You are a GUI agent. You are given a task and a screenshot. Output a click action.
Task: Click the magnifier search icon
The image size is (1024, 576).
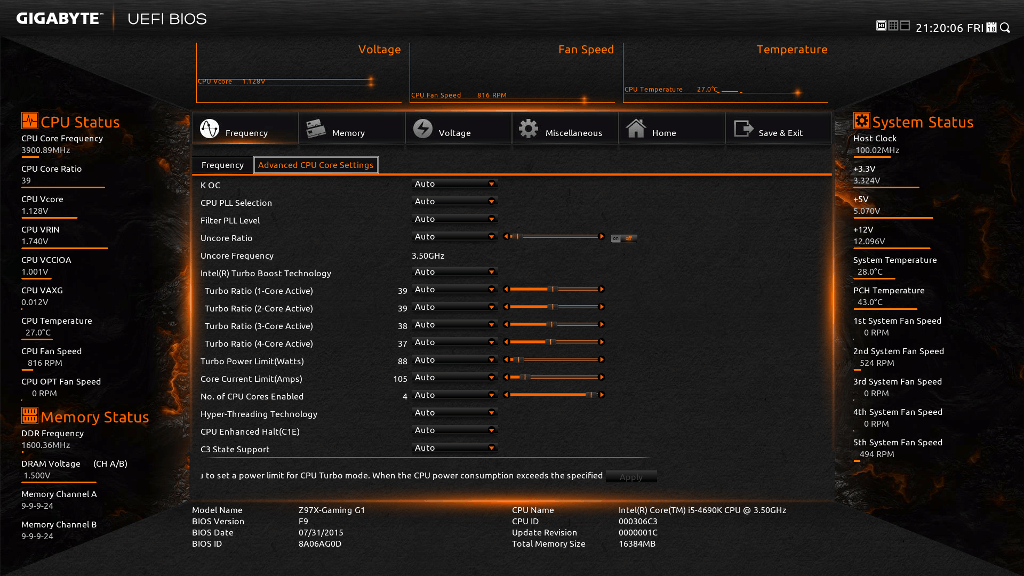point(1005,27)
